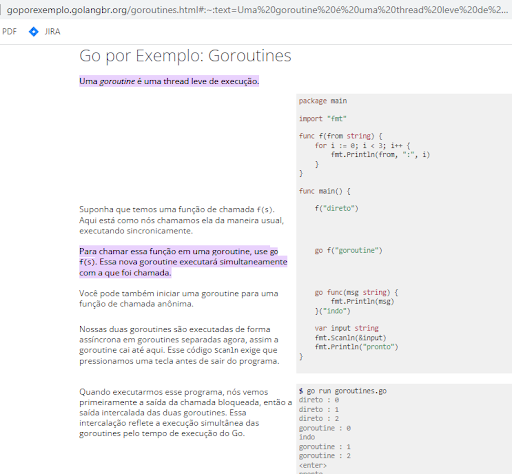The width and height of the screenshot is (512, 474).
Task: Click output line 'direto : 2'
Action: pos(319,418)
